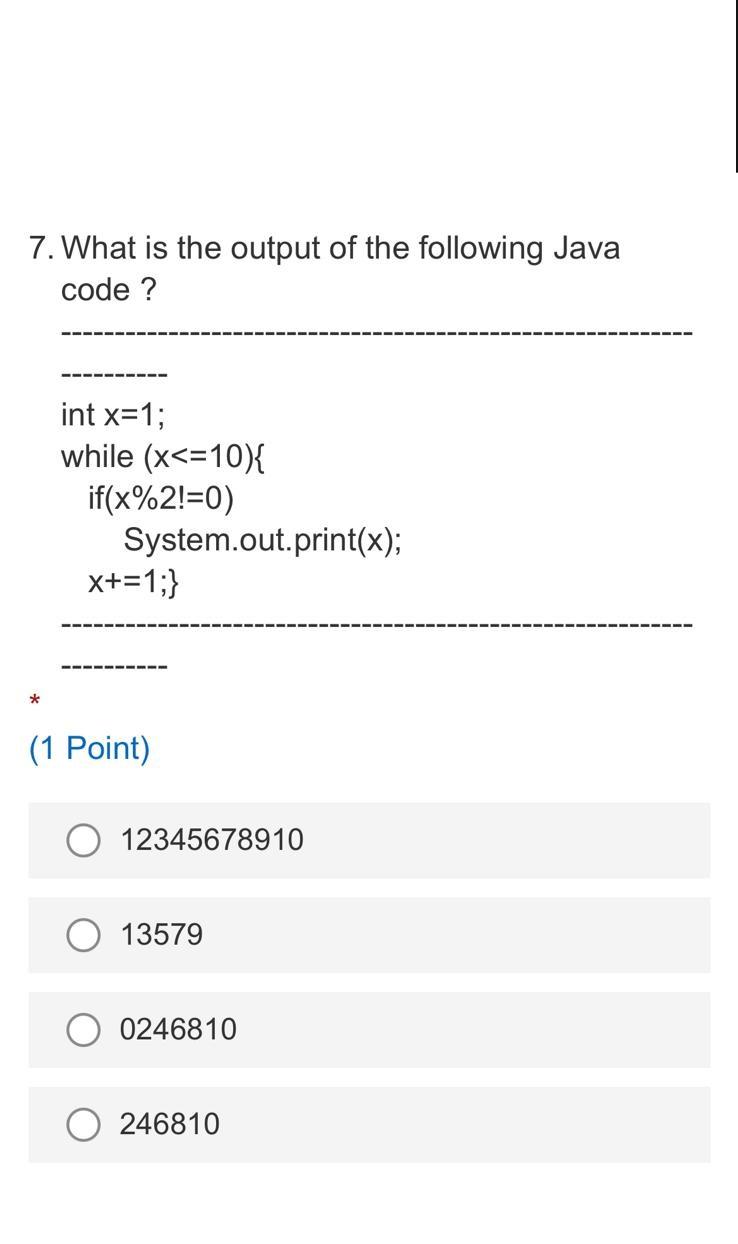
Task: Select the radio button for answer 12345678910
Action: [x=84, y=840]
